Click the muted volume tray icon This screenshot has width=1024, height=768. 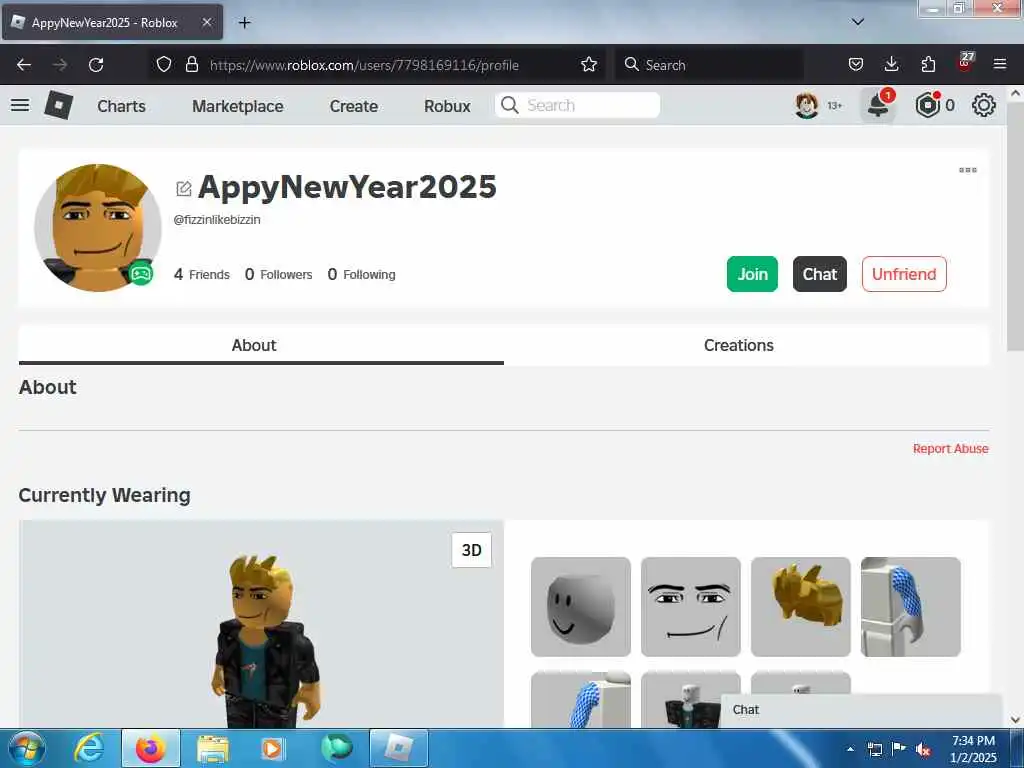[923, 749]
